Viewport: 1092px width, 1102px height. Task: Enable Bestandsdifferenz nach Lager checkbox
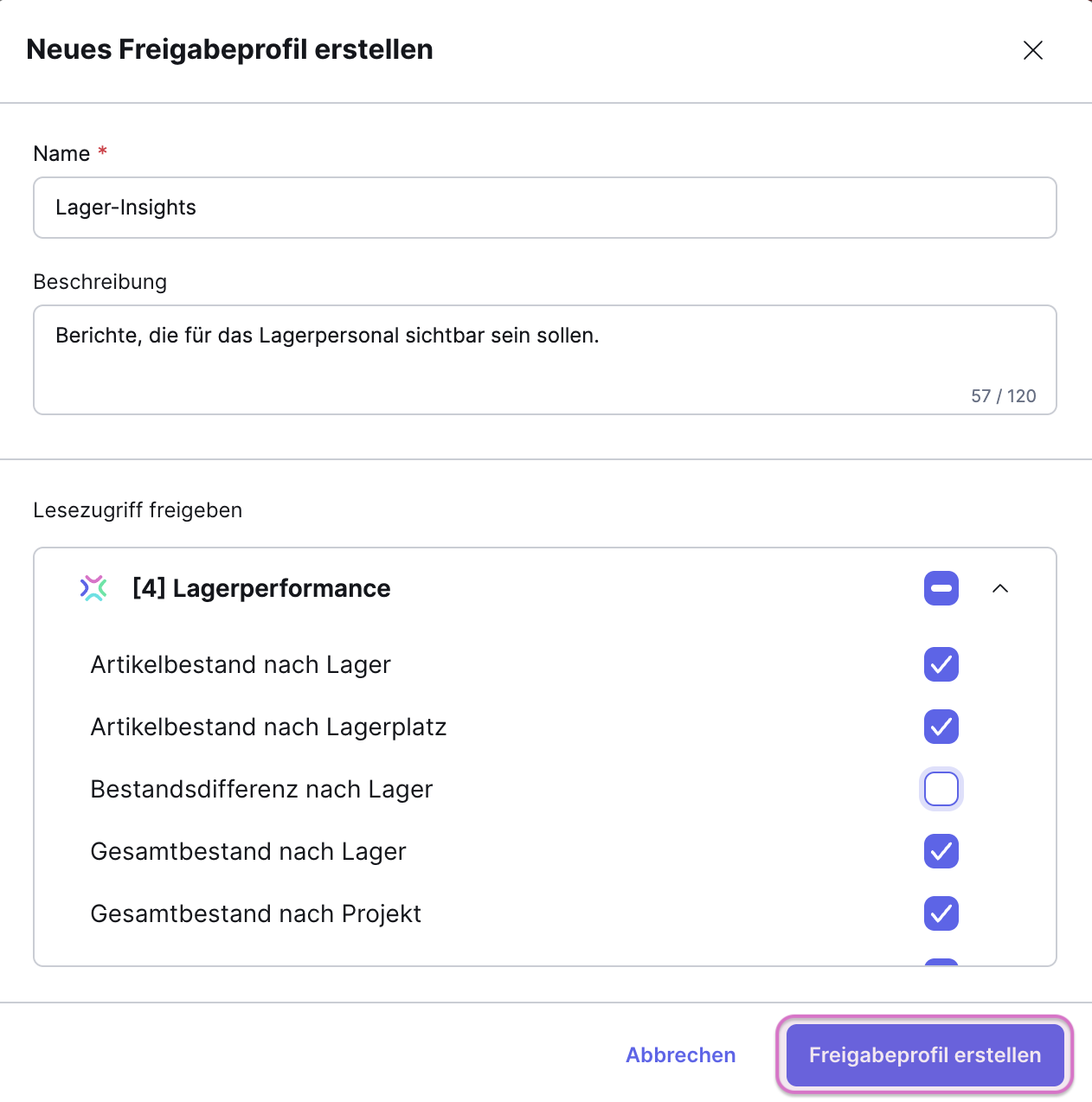[941, 789]
